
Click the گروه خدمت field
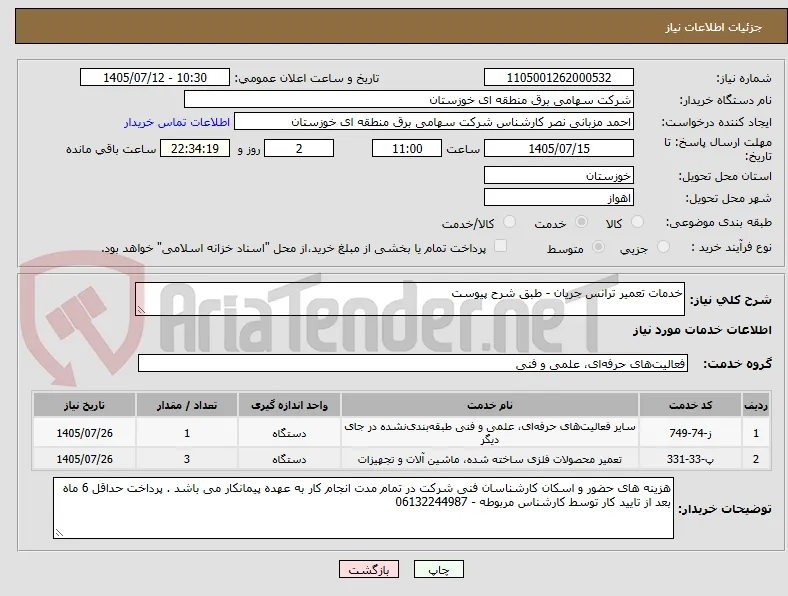tap(413, 364)
